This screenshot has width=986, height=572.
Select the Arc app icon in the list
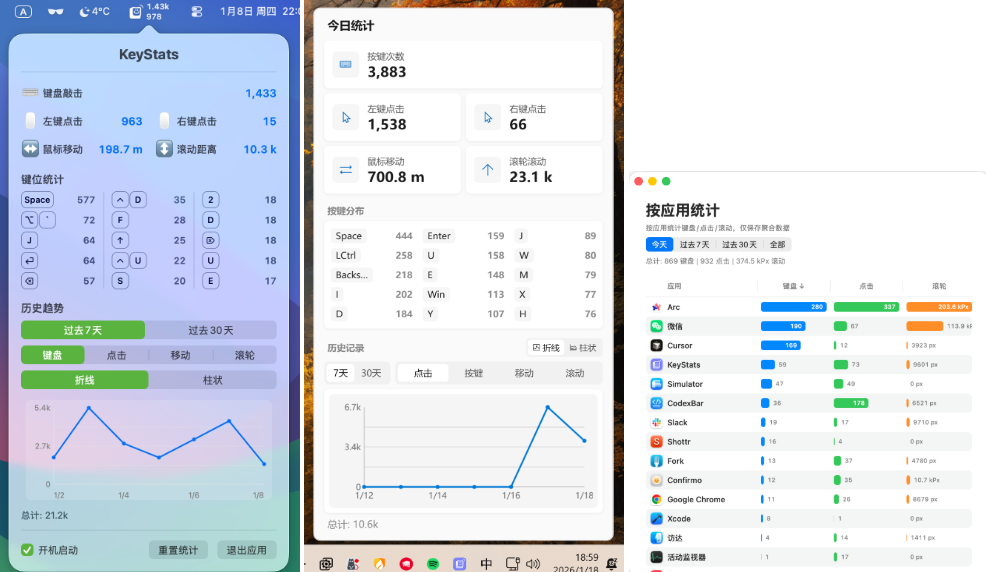click(x=656, y=307)
